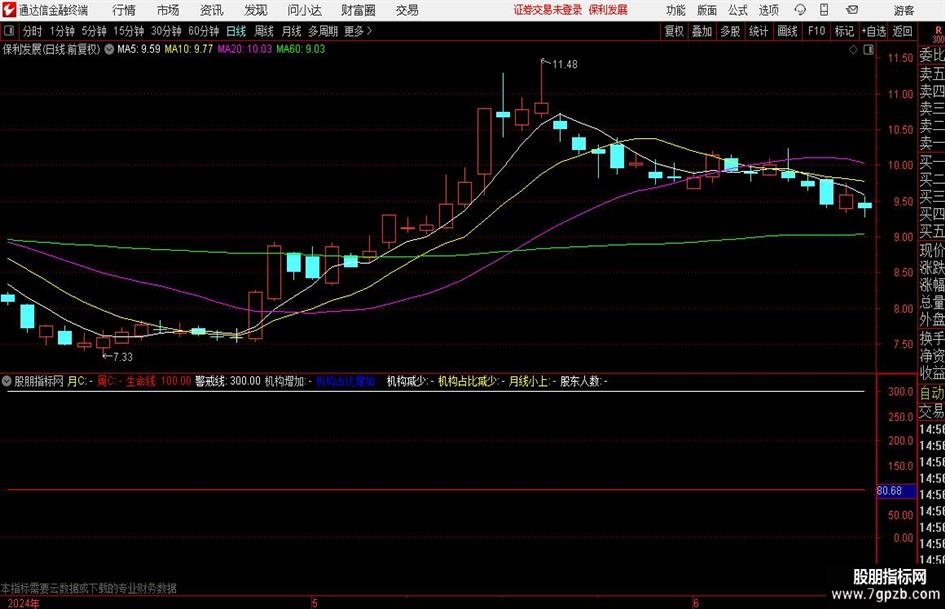Open the F10 company info button

pyautogui.click(x=817, y=31)
